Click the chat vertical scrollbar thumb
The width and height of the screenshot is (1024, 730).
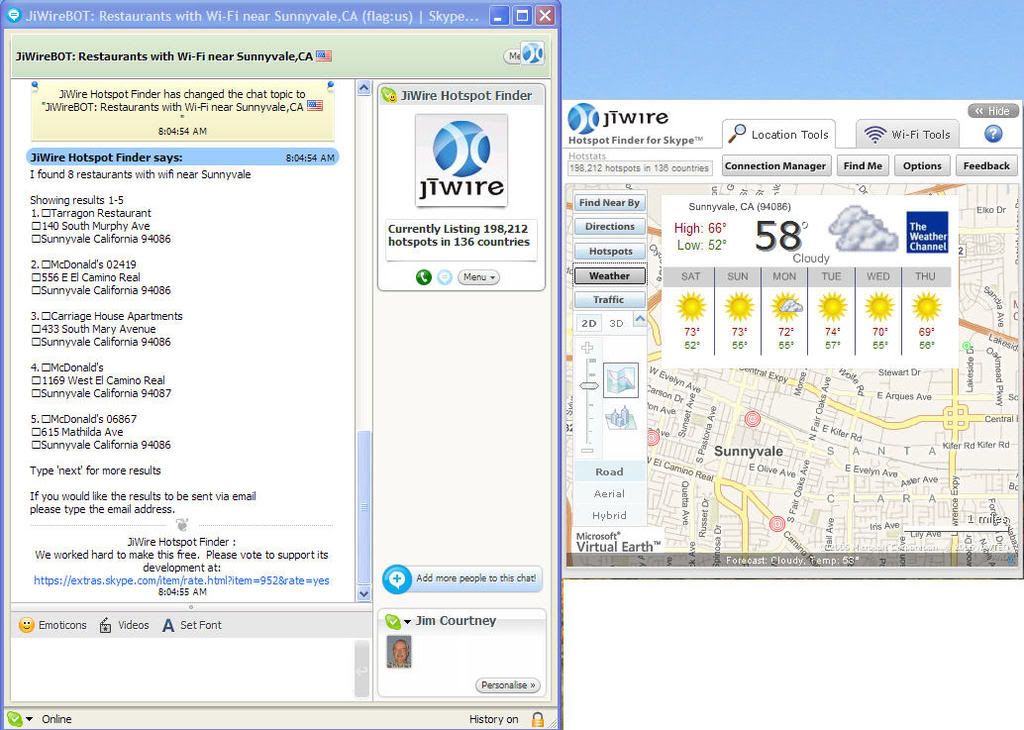pyautogui.click(x=364, y=506)
